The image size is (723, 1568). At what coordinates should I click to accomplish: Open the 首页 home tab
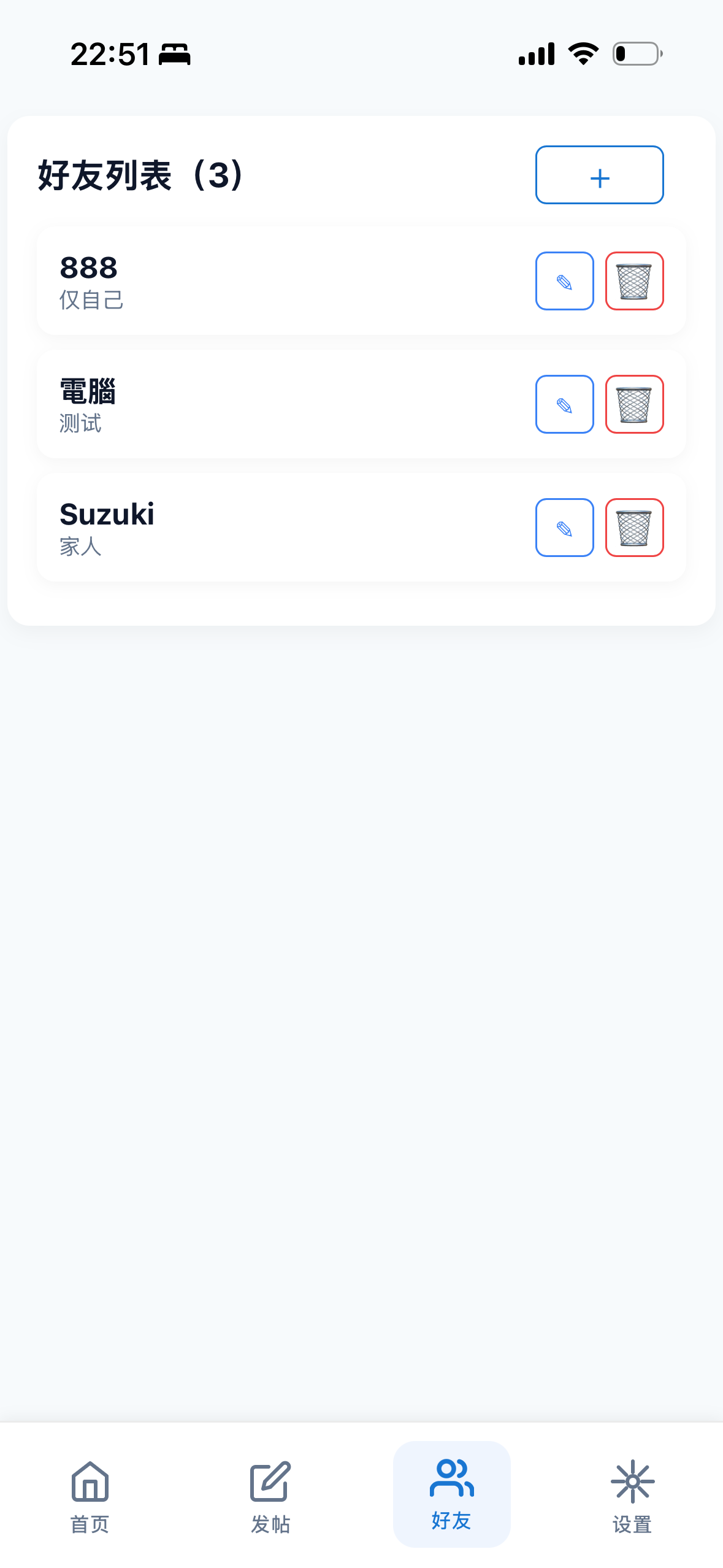point(90,1495)
